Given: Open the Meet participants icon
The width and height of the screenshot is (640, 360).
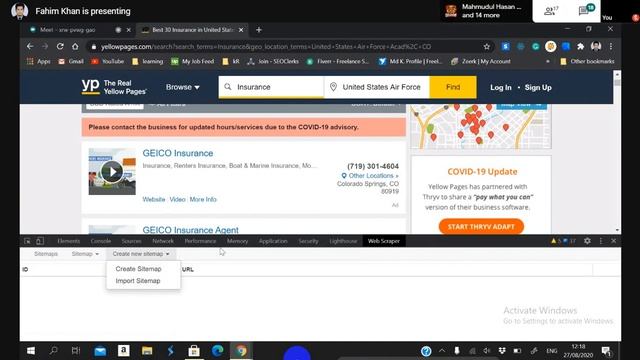Looking at the screenshot, I should click(550, 11).
